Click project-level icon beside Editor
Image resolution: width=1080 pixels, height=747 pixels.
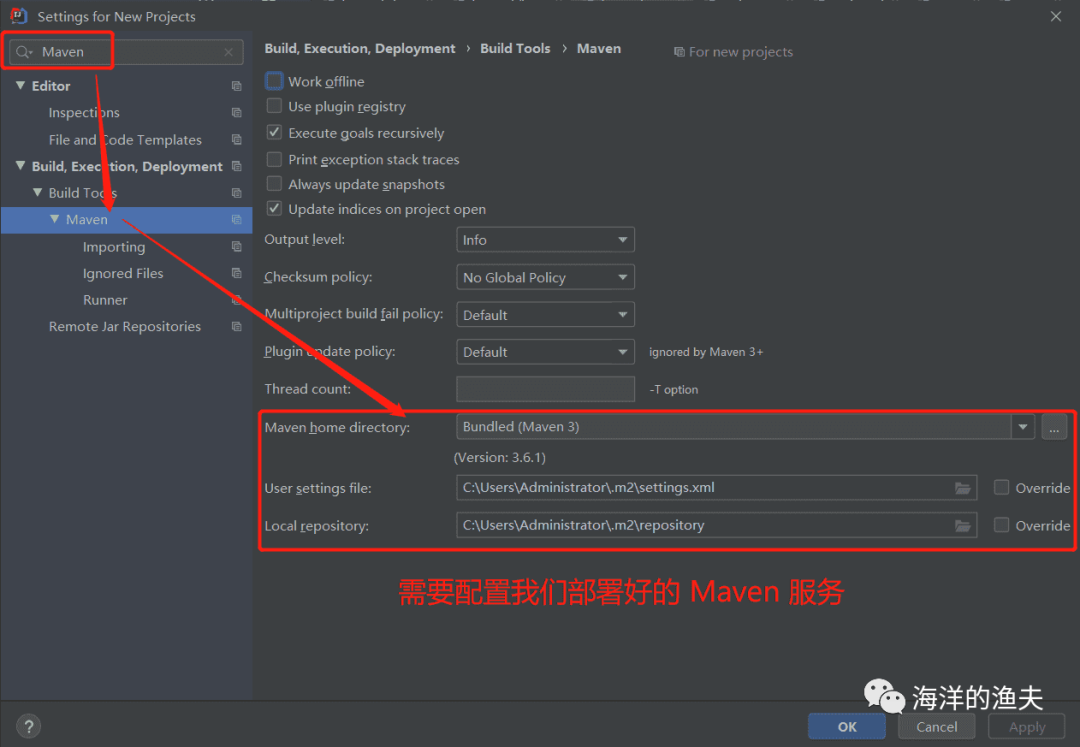[236, 86]
